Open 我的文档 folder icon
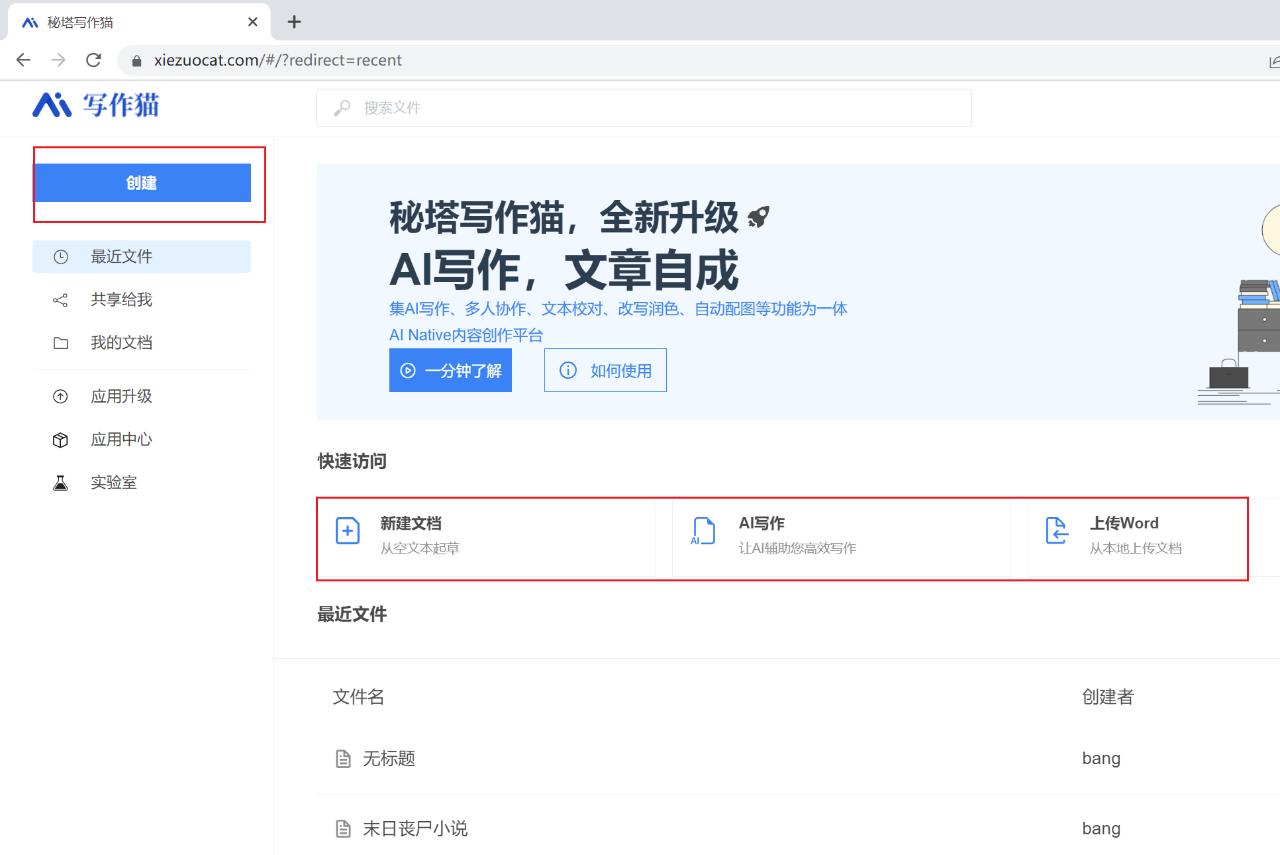 [x=60, y=342]
